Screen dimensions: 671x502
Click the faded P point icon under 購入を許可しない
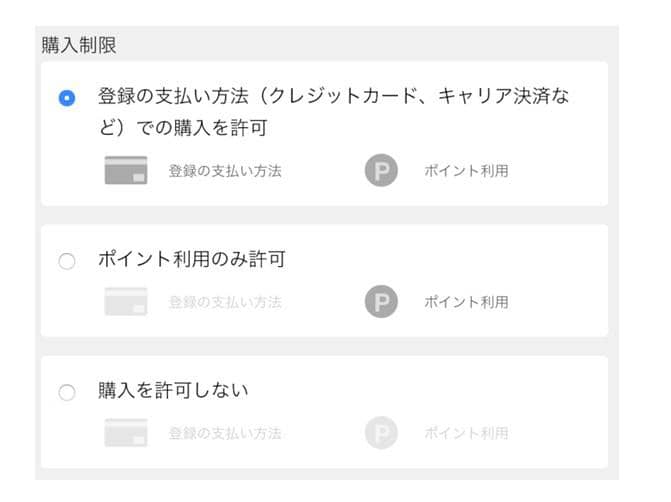pyautogui.click(x=381, y=433)
